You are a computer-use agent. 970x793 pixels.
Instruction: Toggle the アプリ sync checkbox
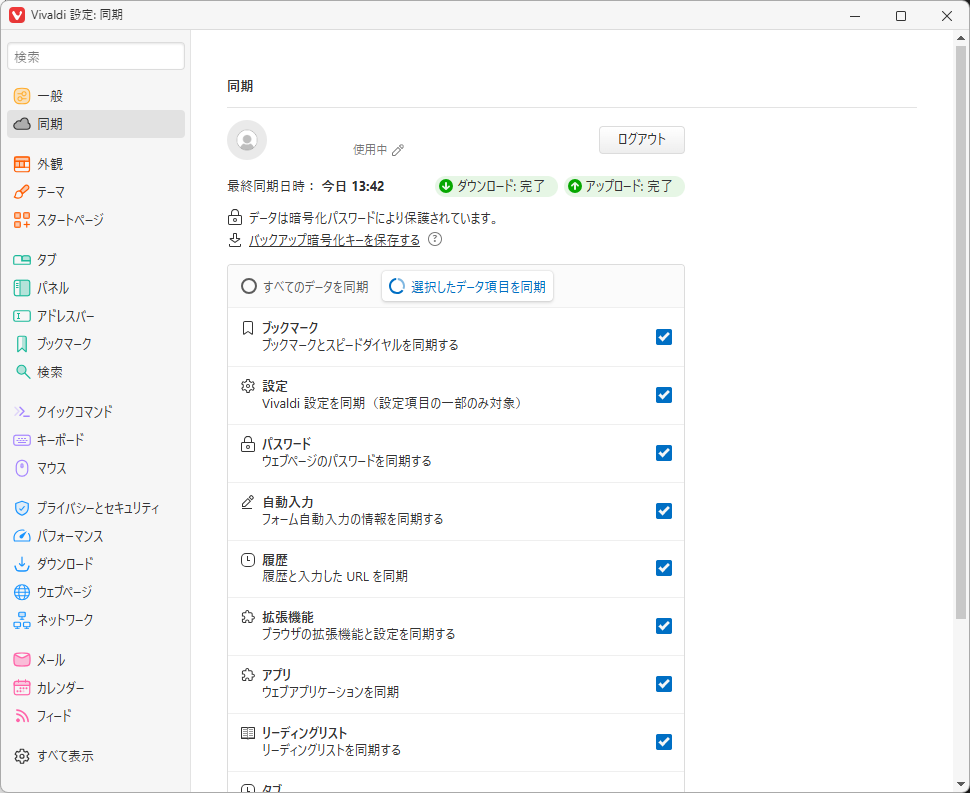664,684
